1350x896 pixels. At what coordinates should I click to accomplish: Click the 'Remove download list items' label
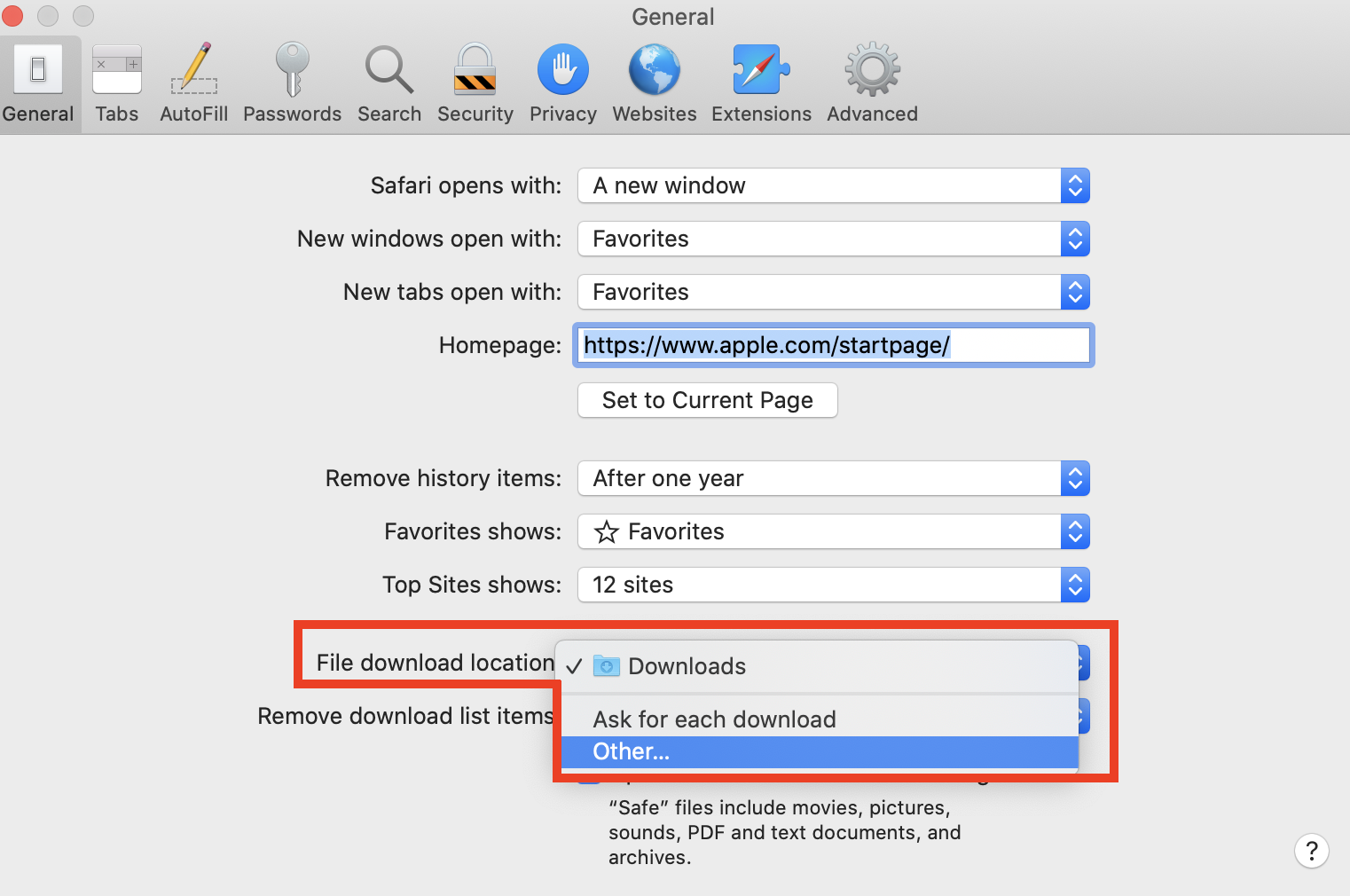pos(405,716)
